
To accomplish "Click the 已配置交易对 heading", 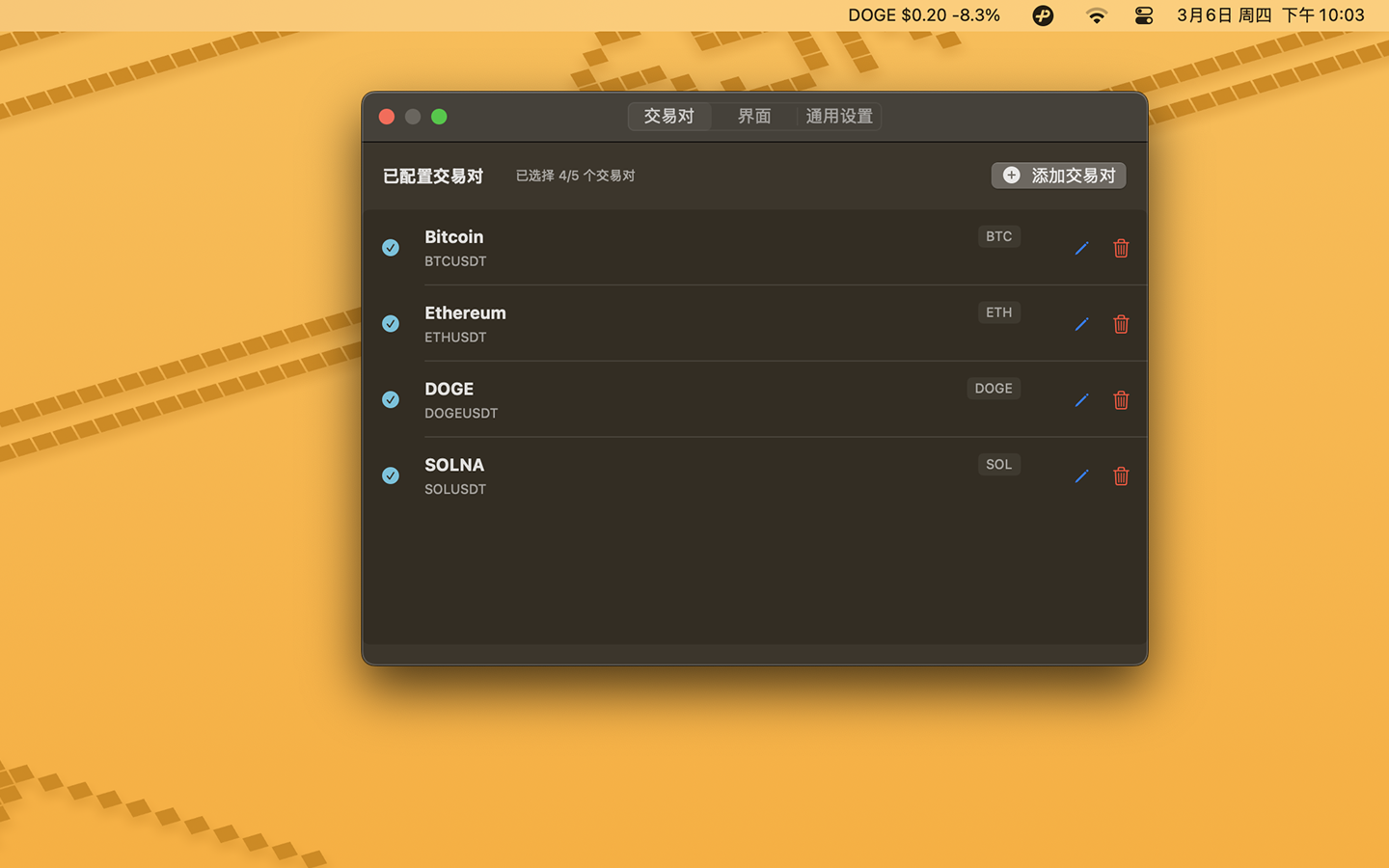I will [x=433, y=176].
